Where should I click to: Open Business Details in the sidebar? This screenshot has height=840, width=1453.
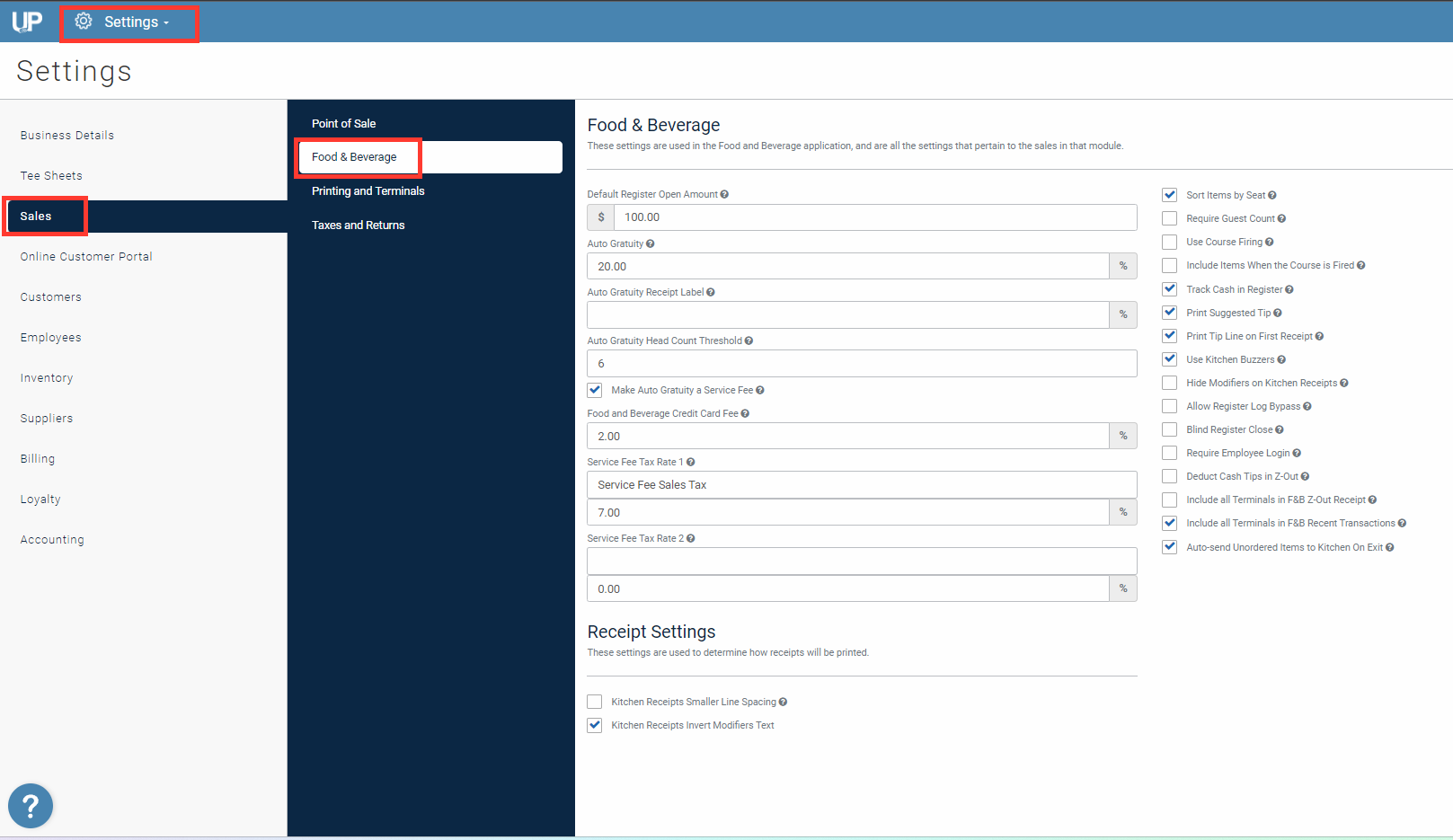click(x=67, y=136)
